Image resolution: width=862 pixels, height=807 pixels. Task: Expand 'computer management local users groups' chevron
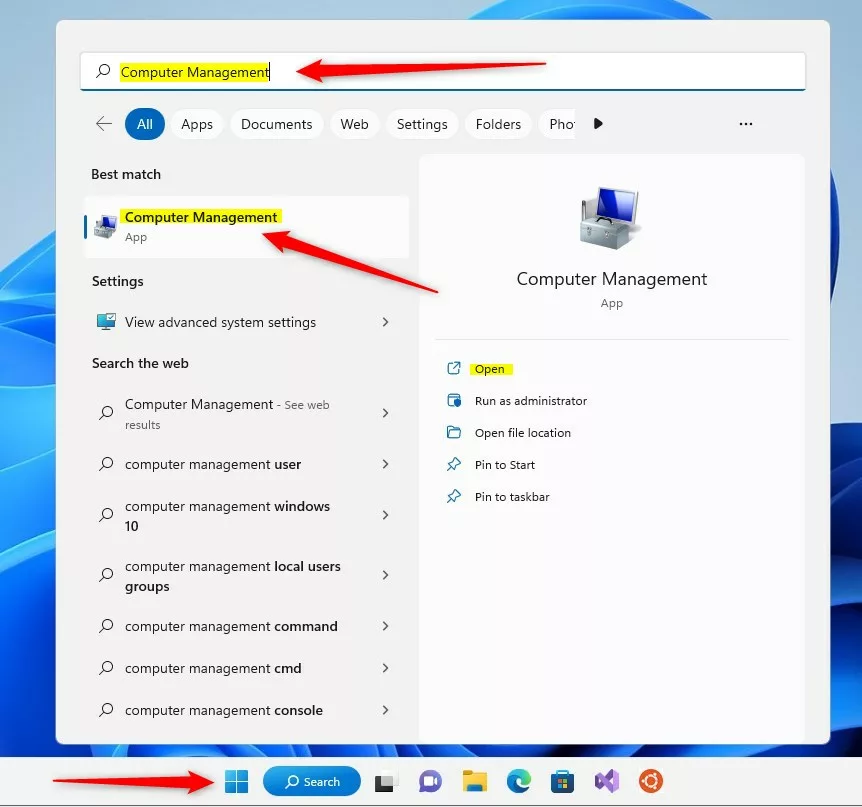385,575
